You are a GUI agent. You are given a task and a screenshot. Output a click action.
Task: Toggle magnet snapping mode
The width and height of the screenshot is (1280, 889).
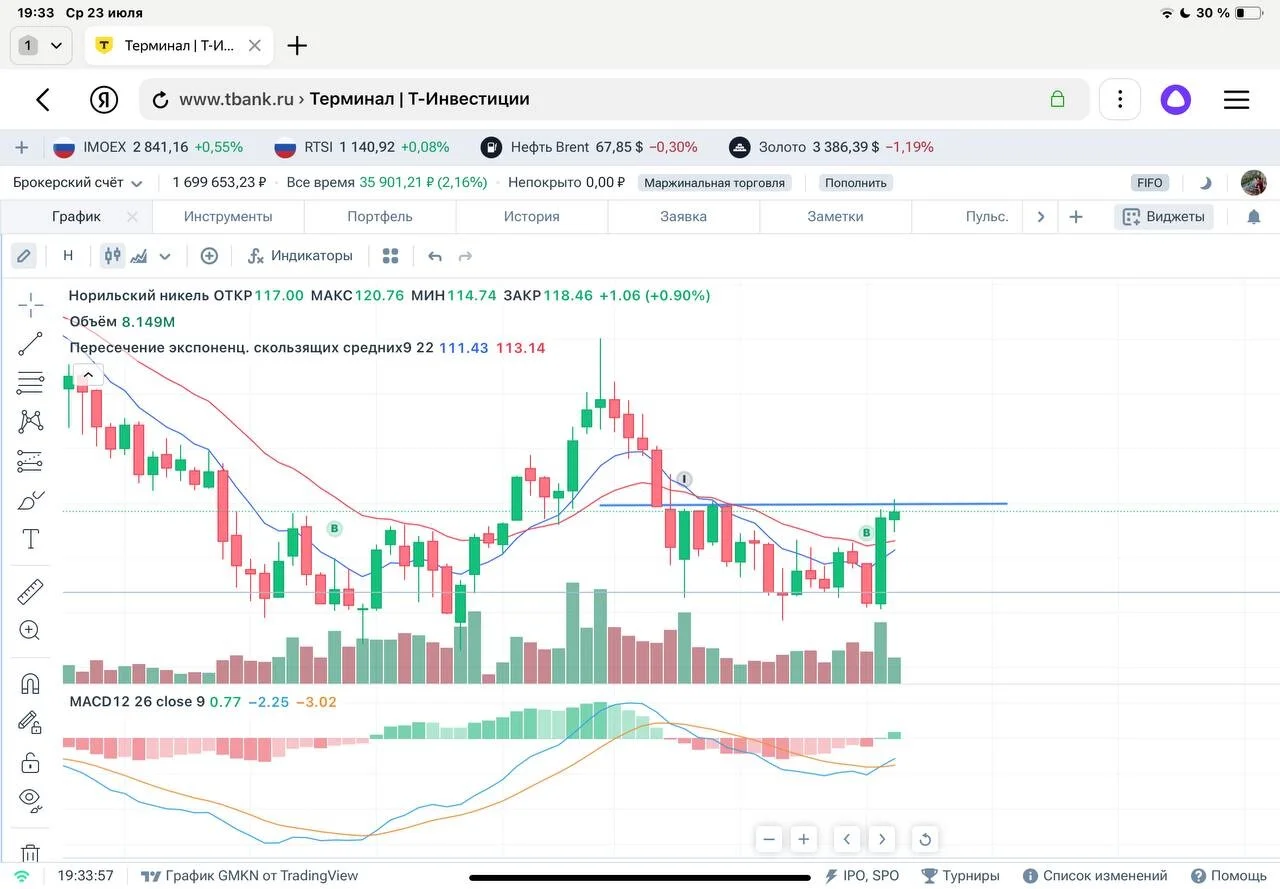pos(30,684)
